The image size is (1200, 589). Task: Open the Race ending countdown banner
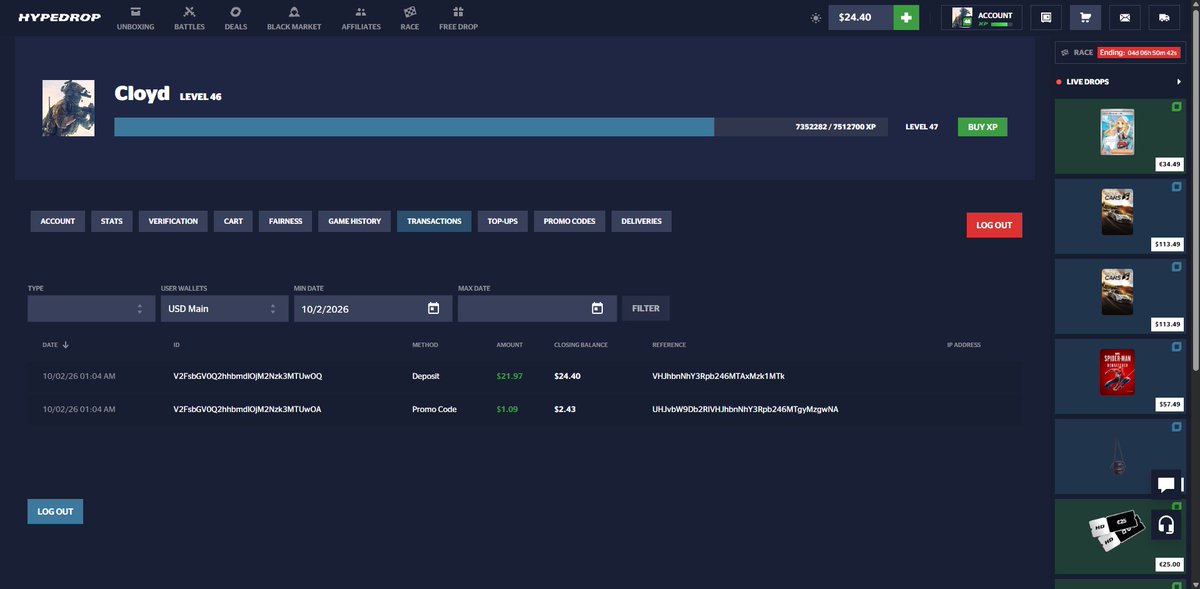tap(1120, 52)
